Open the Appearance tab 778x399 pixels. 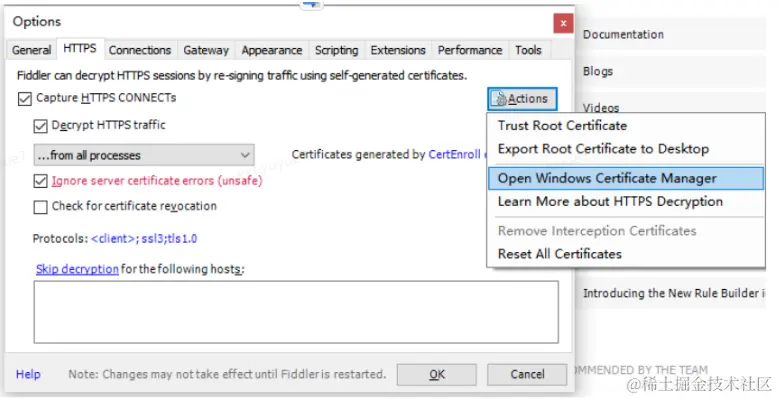pos(272,50)
